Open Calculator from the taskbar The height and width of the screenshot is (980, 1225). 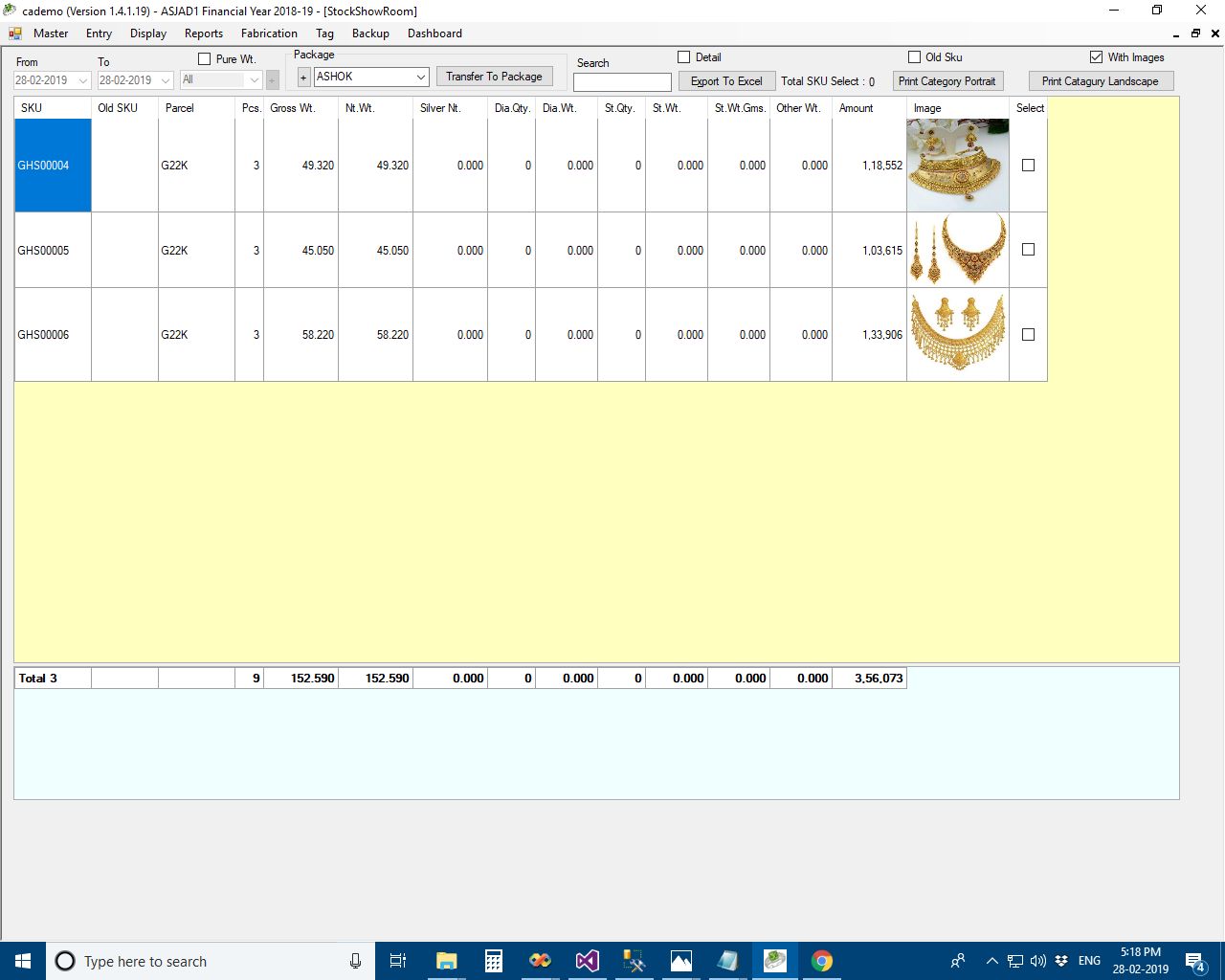point(494,961)
